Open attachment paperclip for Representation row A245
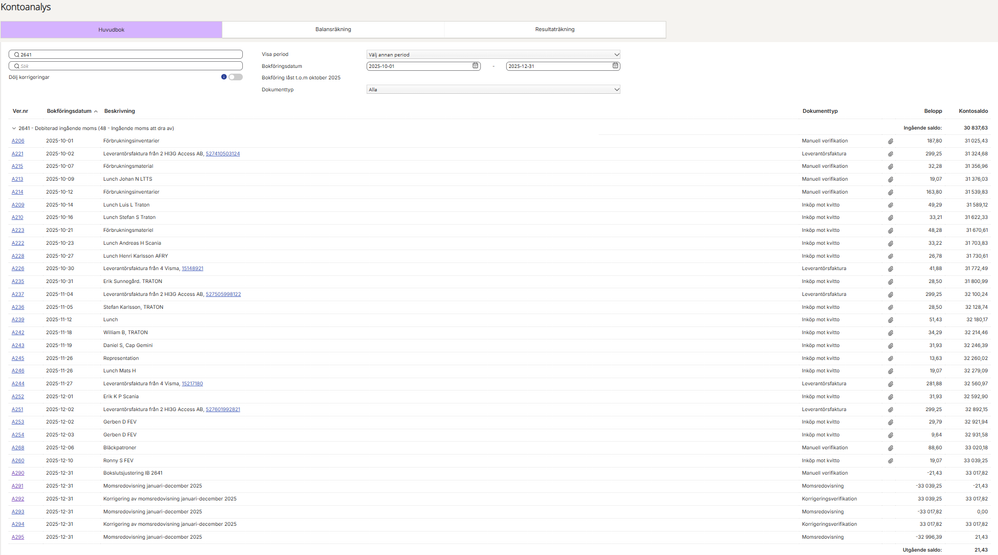 tap(890, 358)
